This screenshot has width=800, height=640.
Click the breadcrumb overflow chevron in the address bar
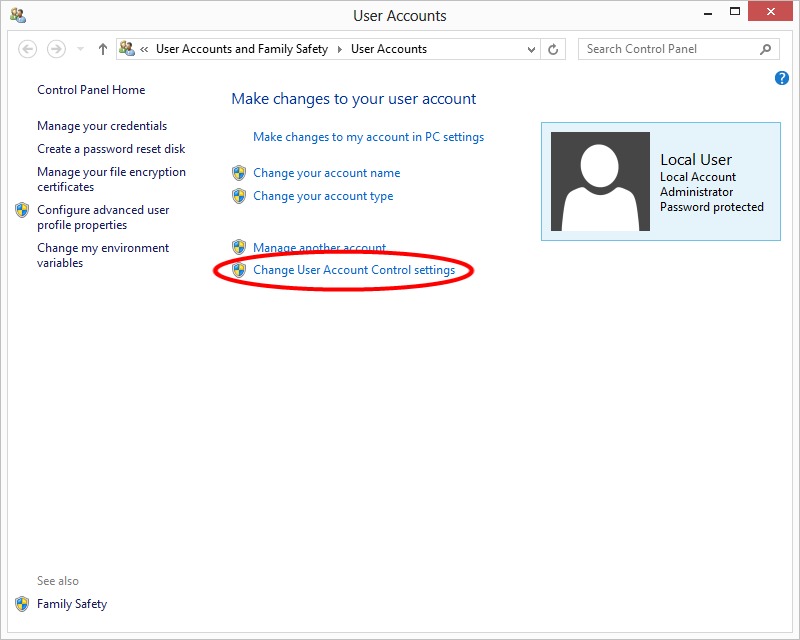(144, 49)
